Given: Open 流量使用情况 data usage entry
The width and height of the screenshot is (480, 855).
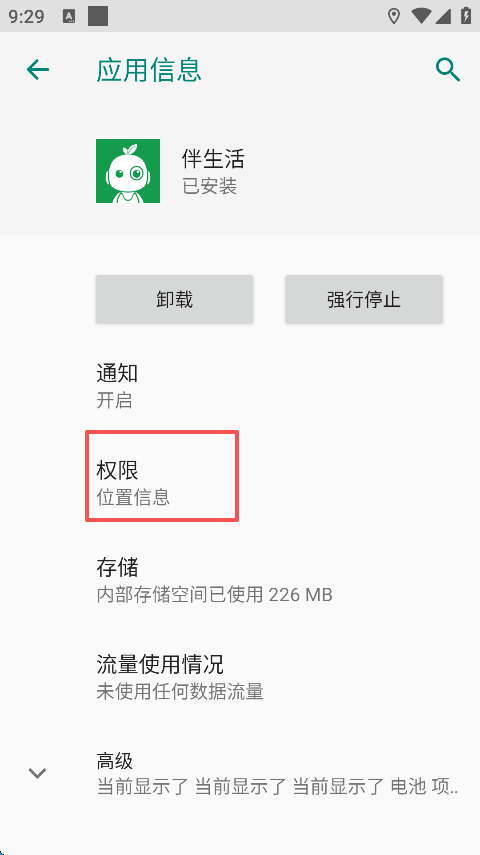Looking at the screenshot, I should click(240, 677).
